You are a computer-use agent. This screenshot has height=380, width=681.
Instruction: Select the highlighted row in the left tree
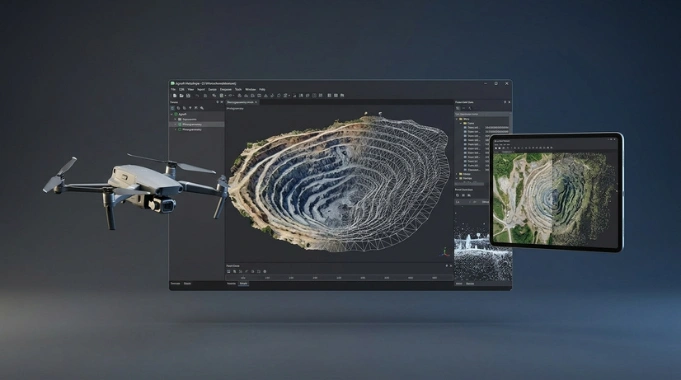click(x=197, y=125)
